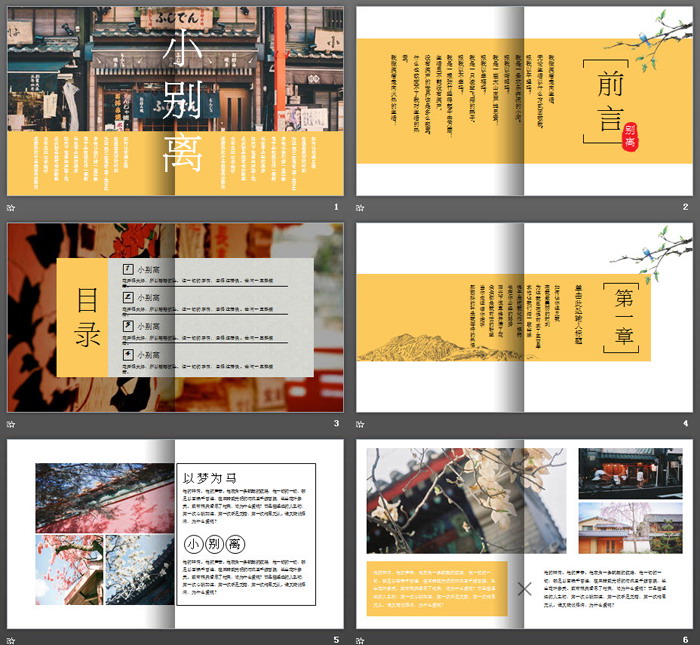Select the 小别离 cover slide thumbnail
The image size is (700, 645).
click(x=175, y=100)
